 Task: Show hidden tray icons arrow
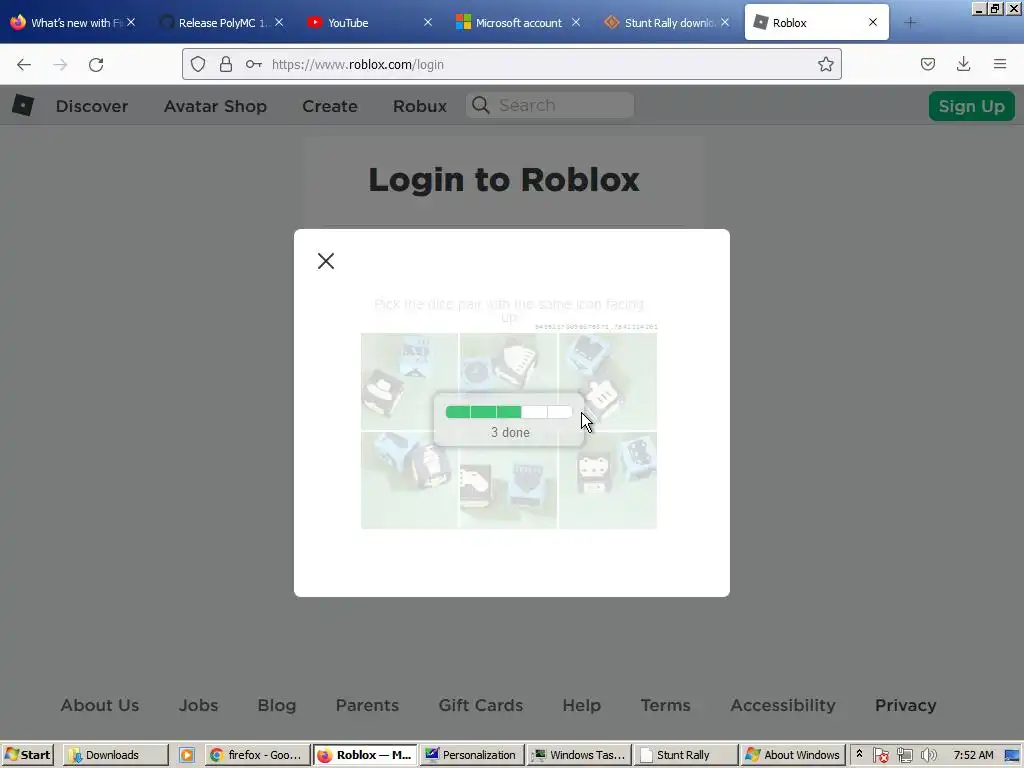[859, 754]
